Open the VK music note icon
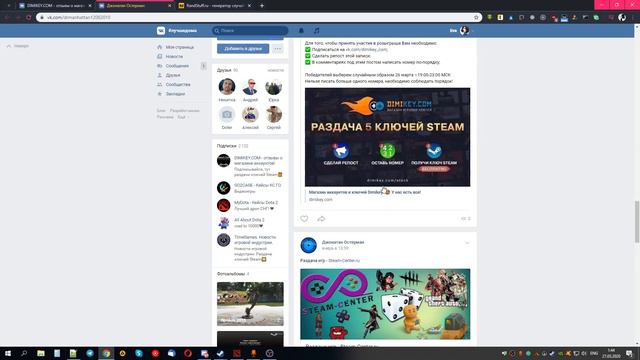640x360 pixels. point(317,31)
